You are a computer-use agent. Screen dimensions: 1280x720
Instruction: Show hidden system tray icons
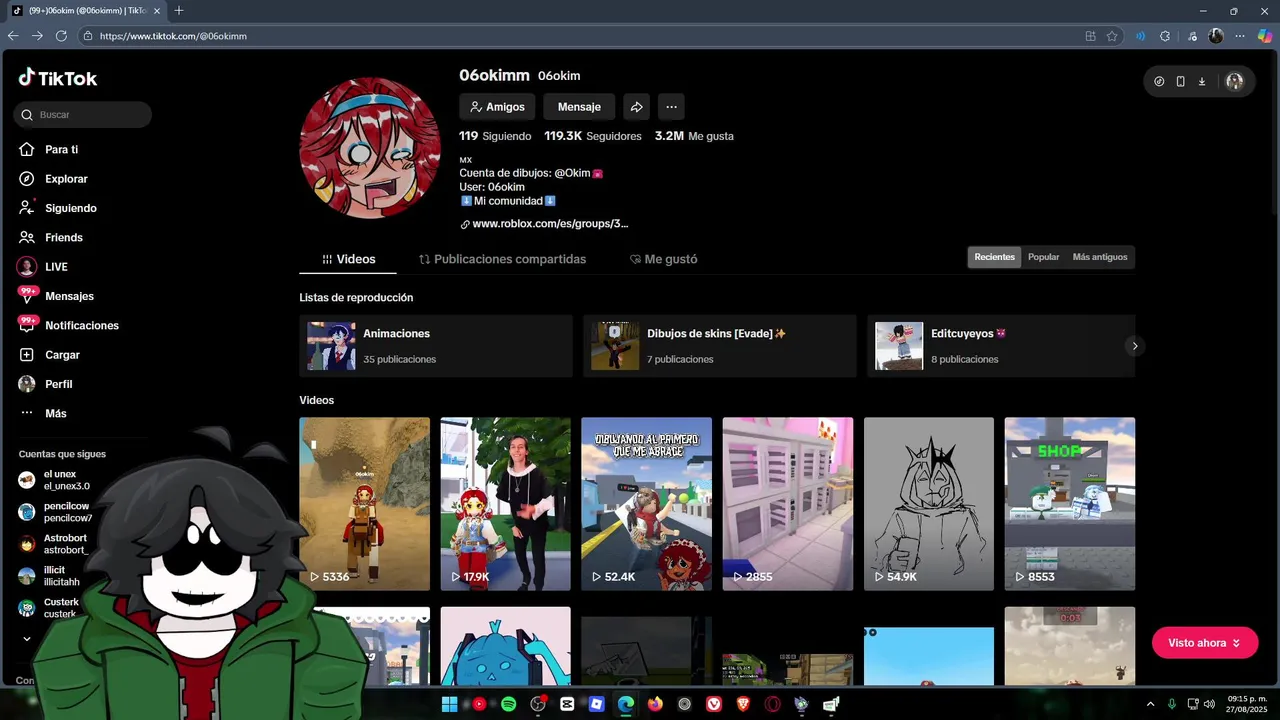(x=1150, y=704)
